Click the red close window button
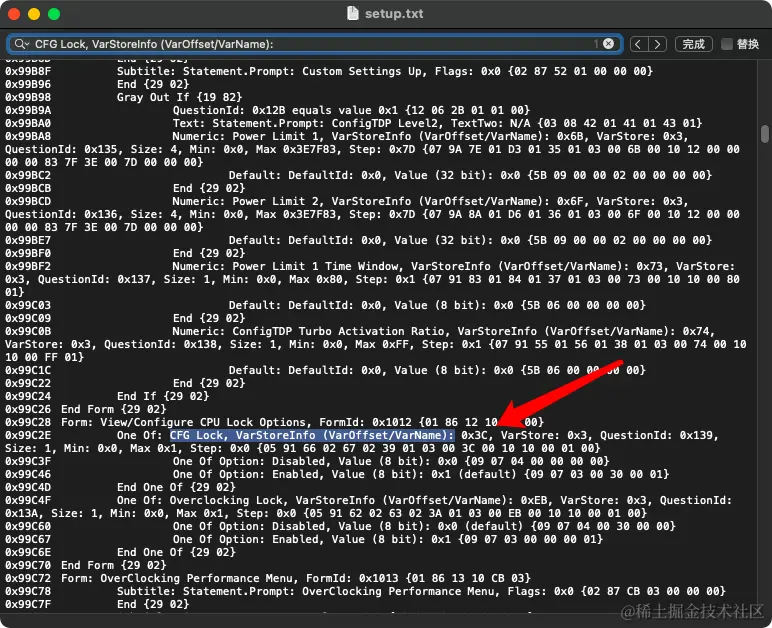Viewport: 772px width, 628px height. tap(14, 14)
